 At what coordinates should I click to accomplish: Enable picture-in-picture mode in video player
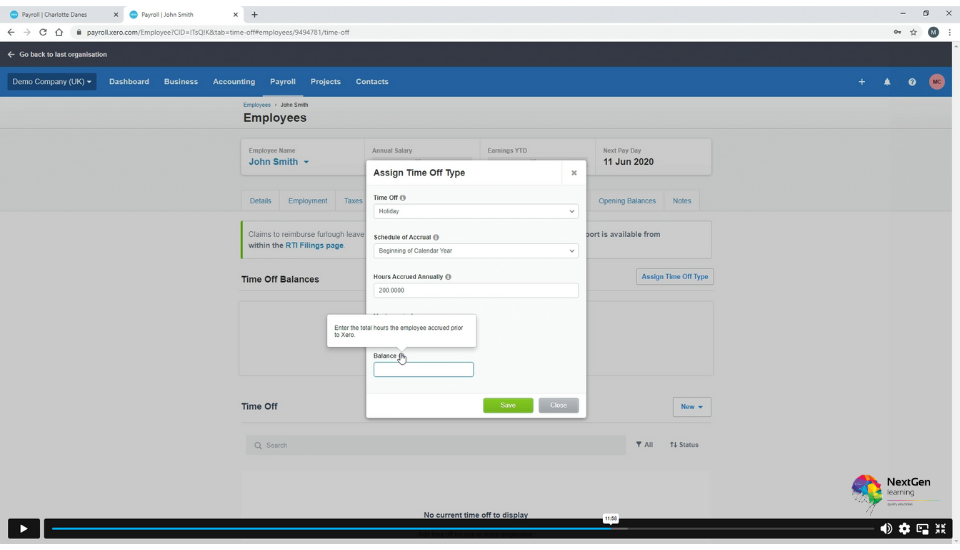(923, 529)
